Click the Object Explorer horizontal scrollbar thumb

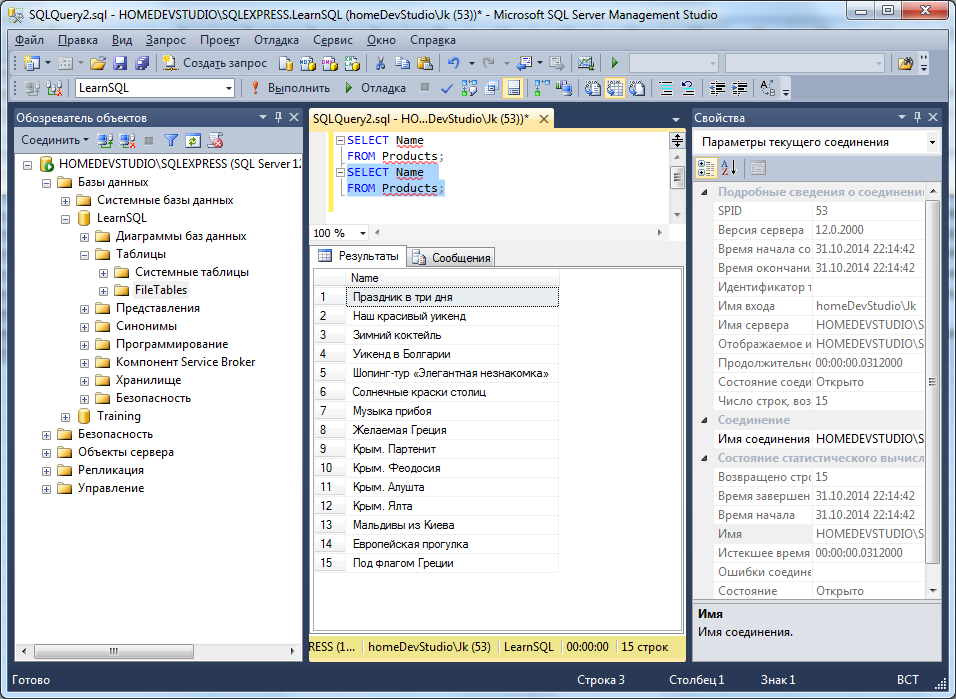tap(114, 651)
